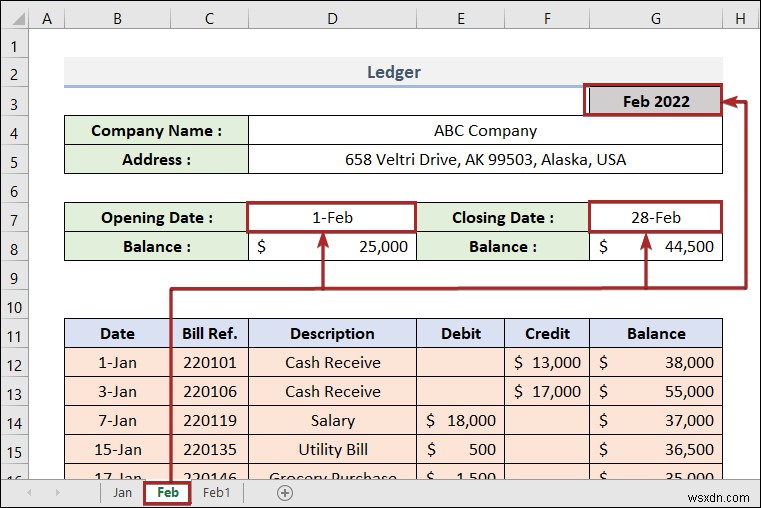Select the 25,000 opening balance cell
The image size is (761, 508).
coord(332,246)
